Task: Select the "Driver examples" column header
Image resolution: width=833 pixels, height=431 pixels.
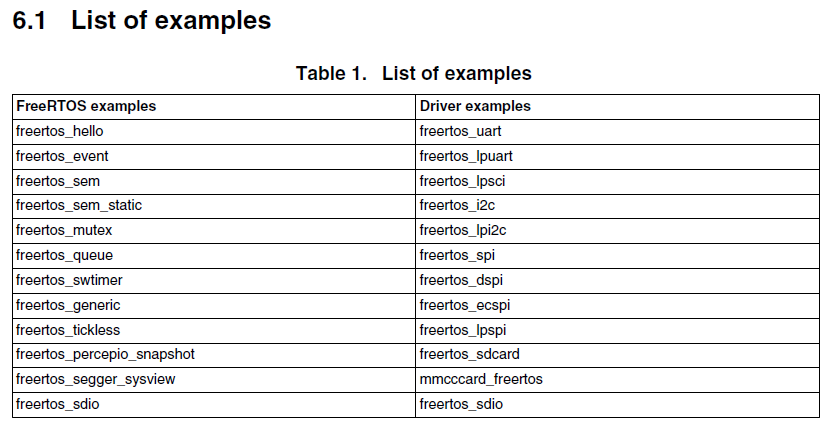Action: [x=475, y=106]
